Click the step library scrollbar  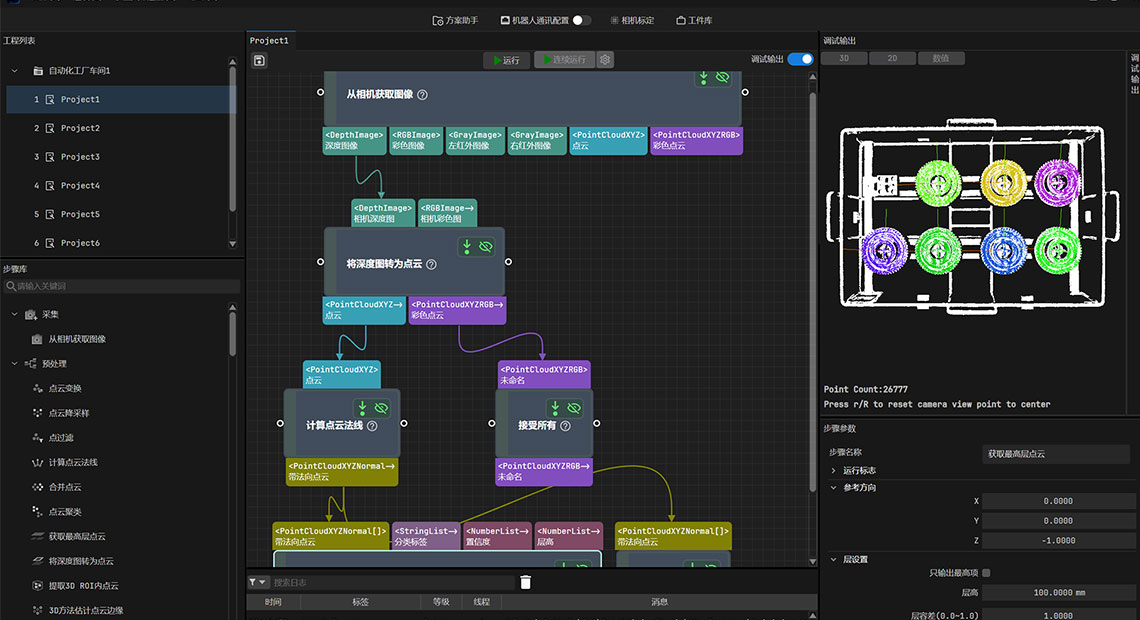(x=233, y=334)
